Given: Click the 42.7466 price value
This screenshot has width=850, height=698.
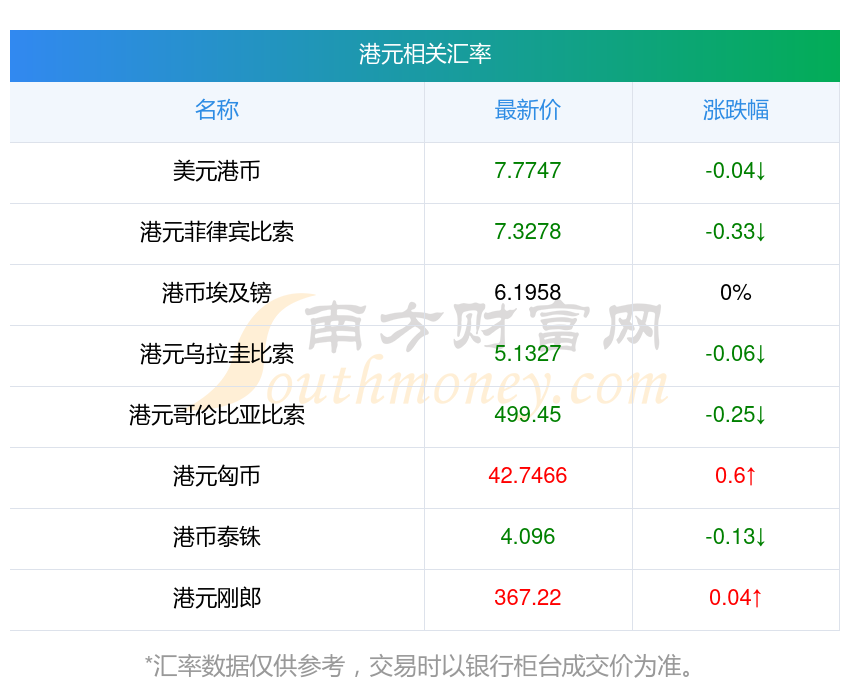Looking at the screenshot, I should point(527,476).
